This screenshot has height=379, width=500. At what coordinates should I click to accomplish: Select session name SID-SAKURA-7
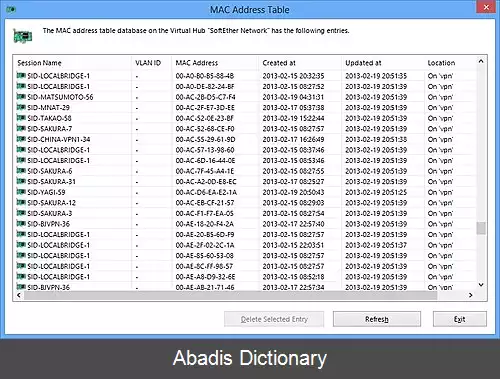(50, 129)
